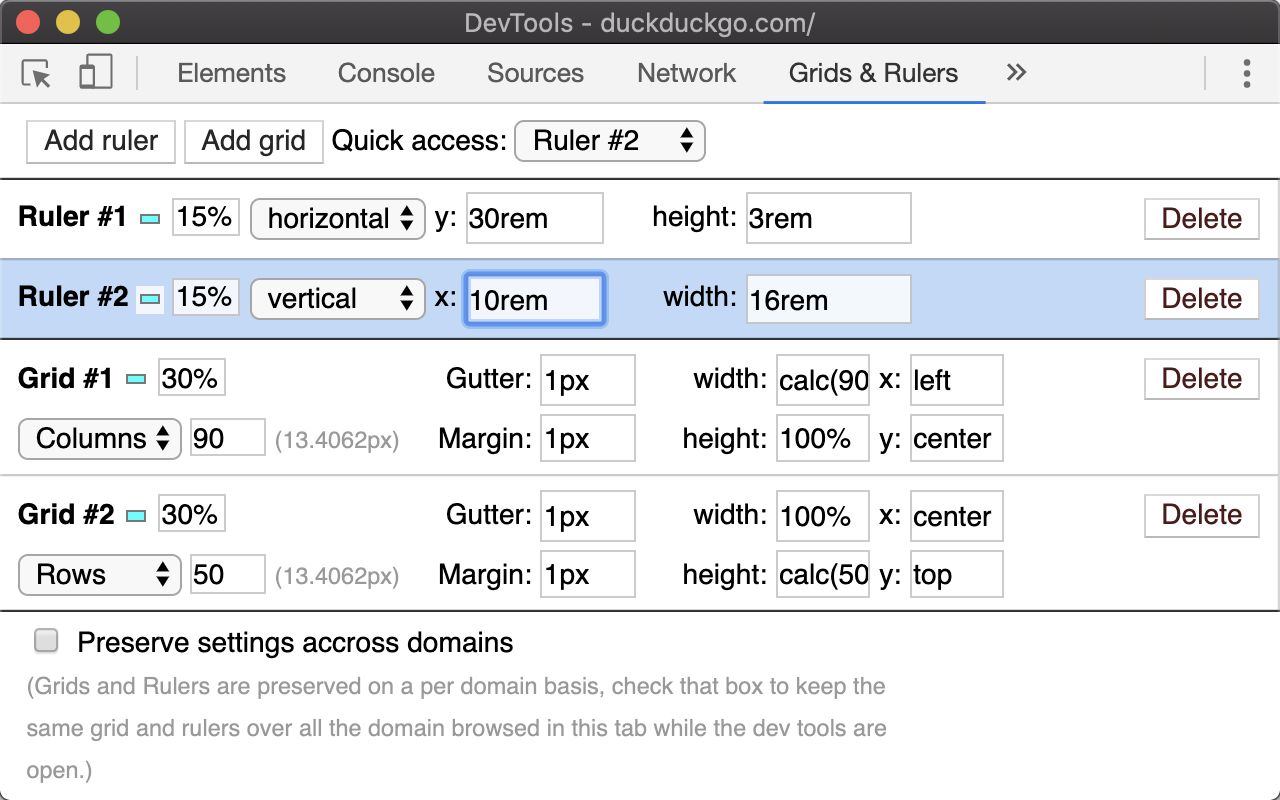1280x800 pixels.
Task: Edit Grid #1 width calc field
Action: tap(823, 380)
